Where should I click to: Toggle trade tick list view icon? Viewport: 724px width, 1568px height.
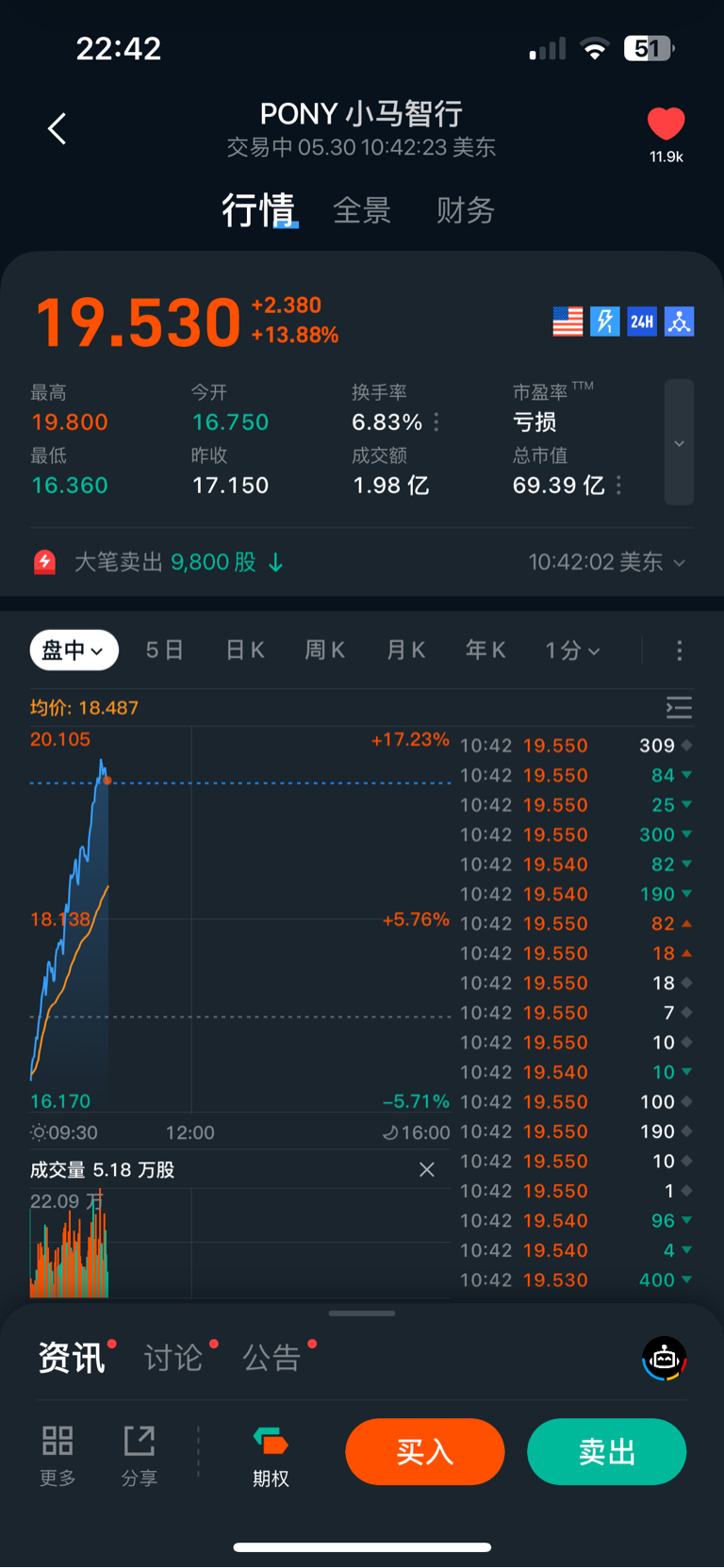click(679, 707)
